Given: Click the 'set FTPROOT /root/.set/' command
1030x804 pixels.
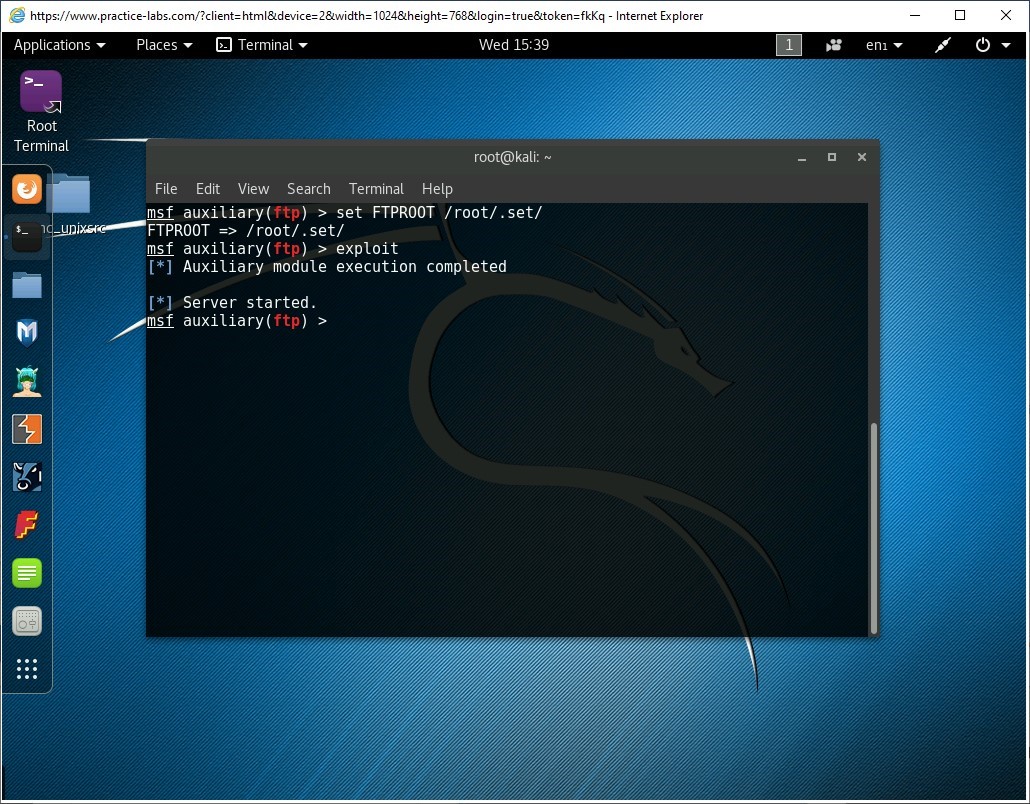Looking at the screenshot, I should [439, 213].
